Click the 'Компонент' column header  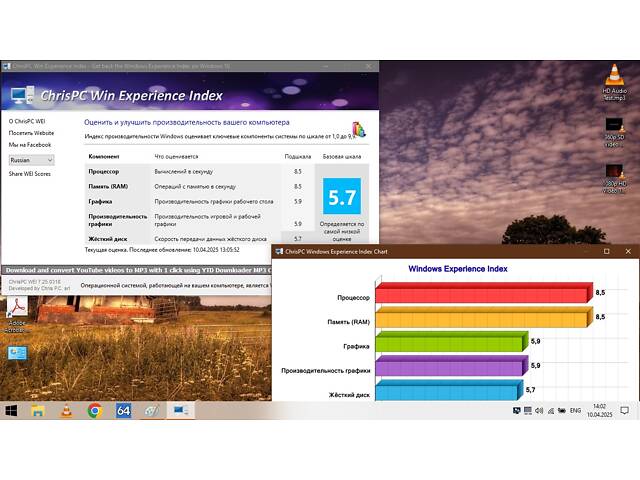(104, 157)
